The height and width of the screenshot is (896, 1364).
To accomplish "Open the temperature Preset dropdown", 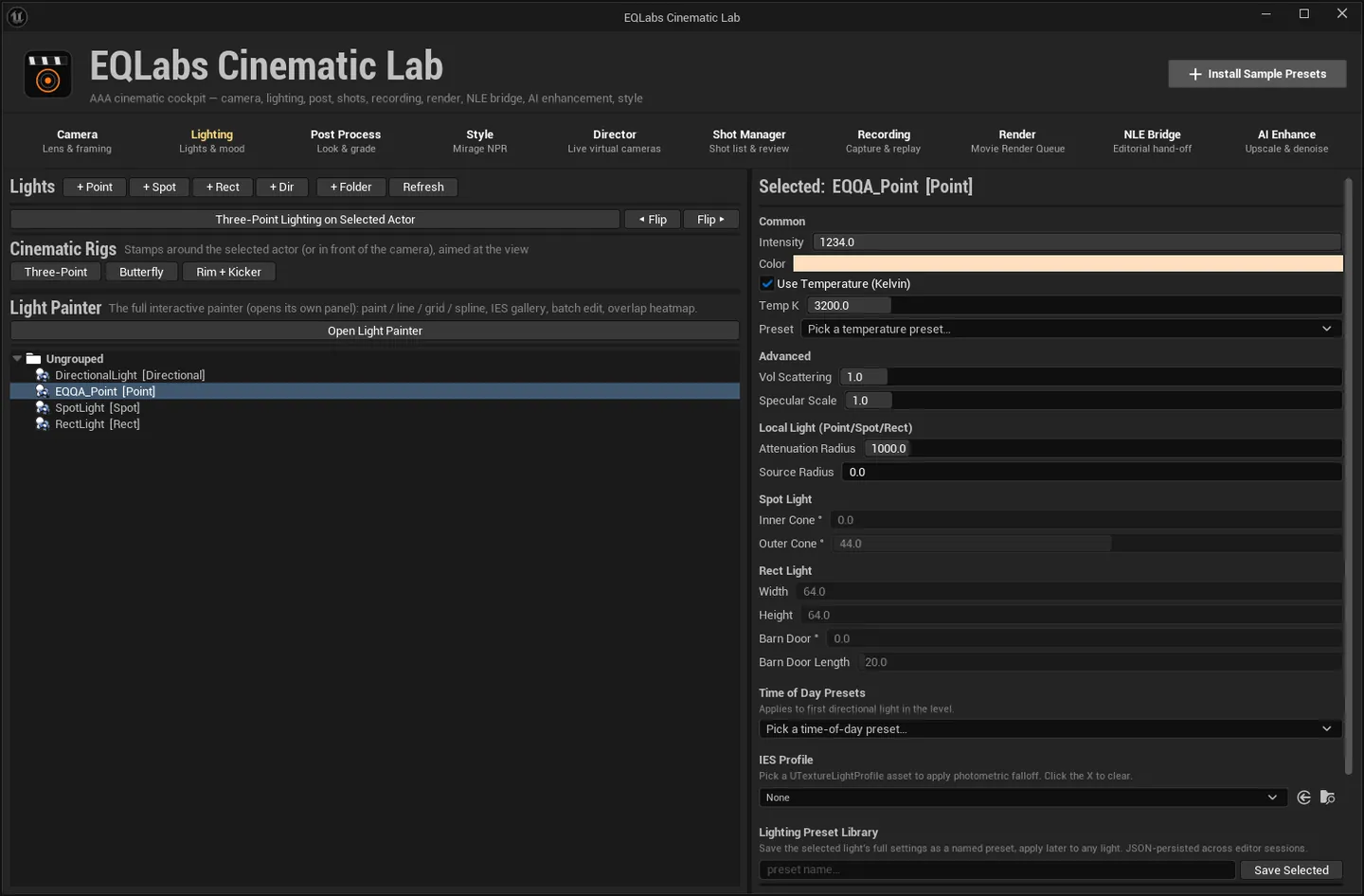I will 1071,329.
